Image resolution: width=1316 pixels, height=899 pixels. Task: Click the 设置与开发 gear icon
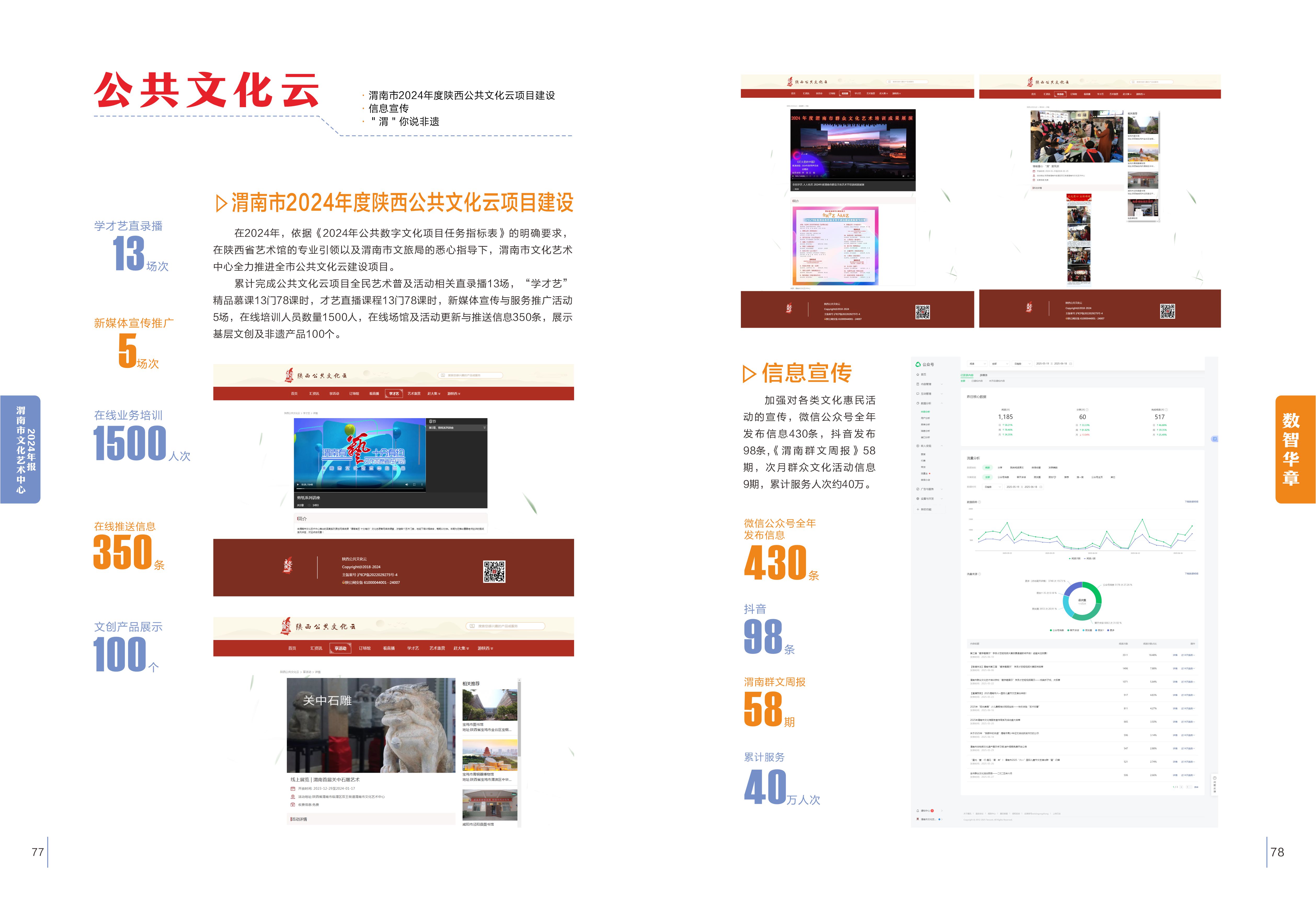tap(918, 499)
